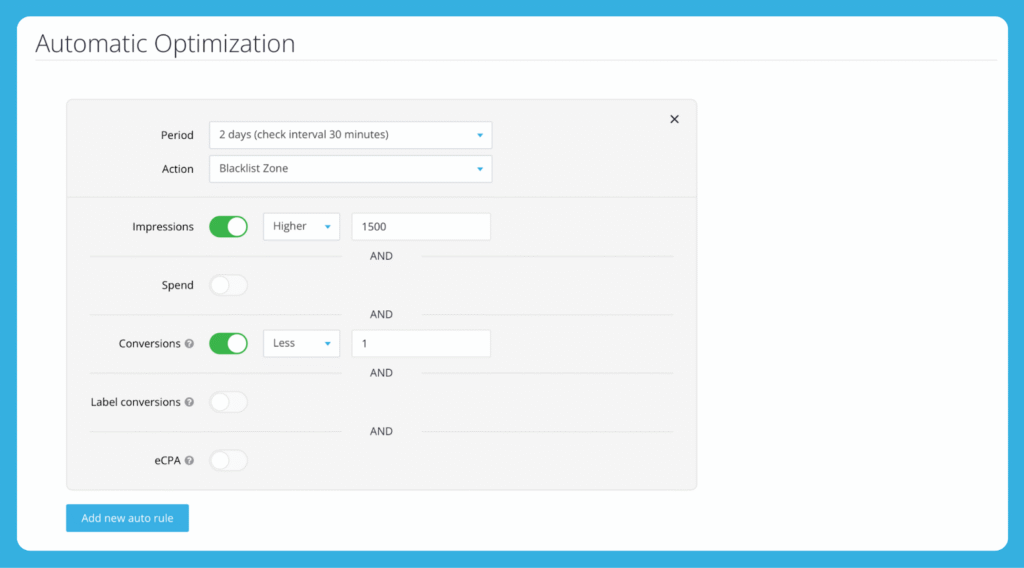Open the Less comparison dropdown for Conversions
The image size is (1024, 568).
pos(301,344)
